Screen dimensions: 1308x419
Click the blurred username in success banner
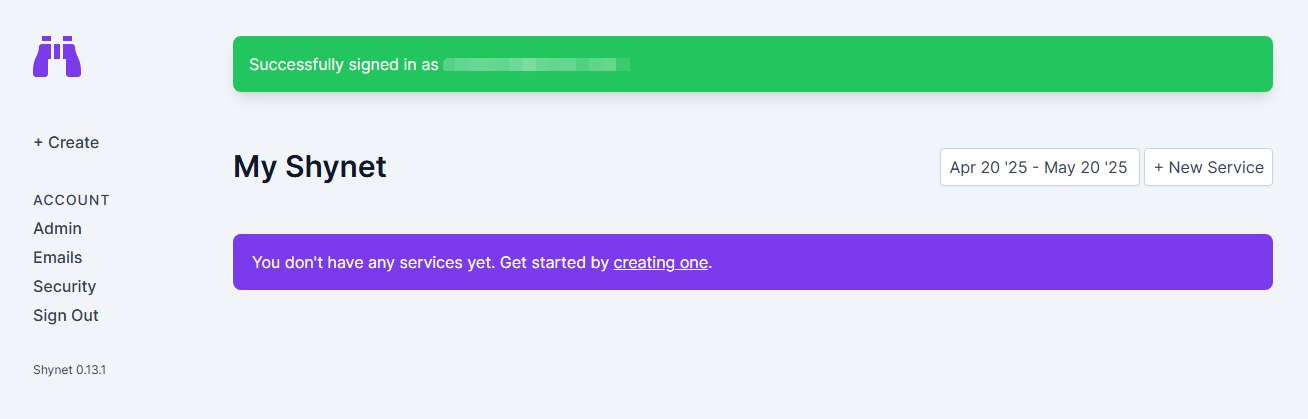[536, 65]
